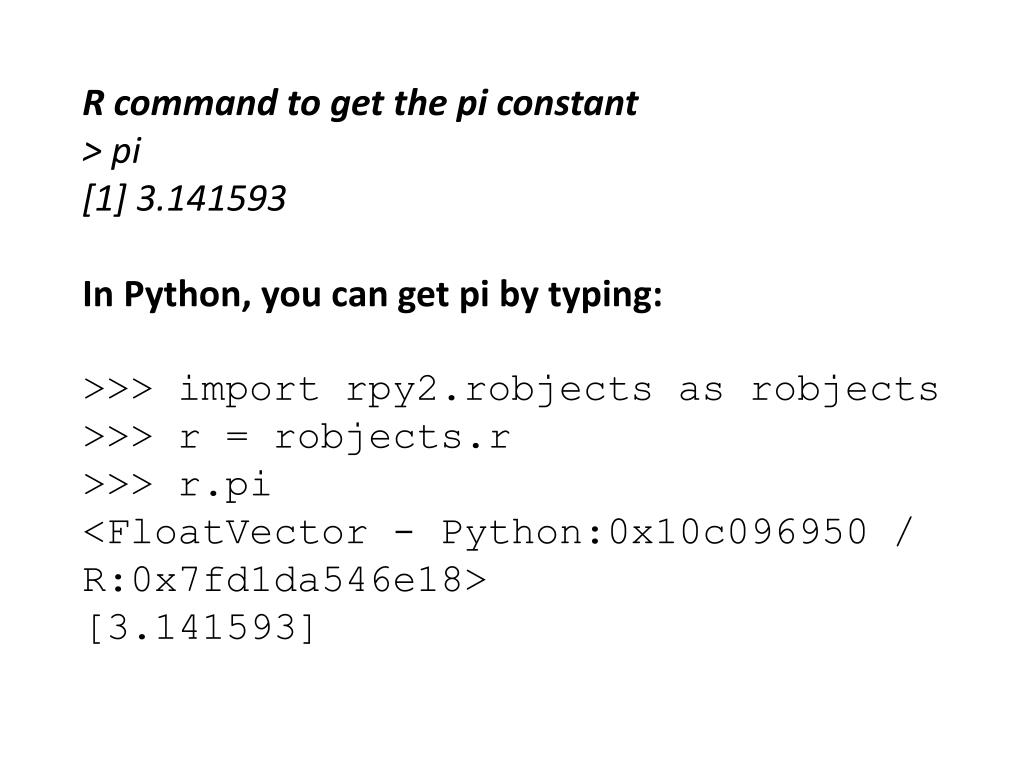Viewport: 1024px width, 768px height.
Task: Click the '<FloatVector' output text
Action: tap(225, 532)
